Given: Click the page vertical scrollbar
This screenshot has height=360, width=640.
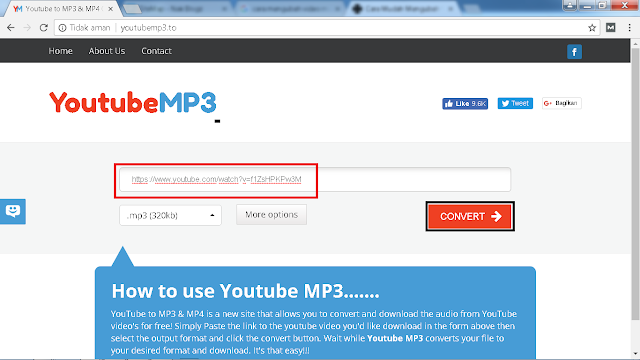Looking at the screenshot, I should pos(635,184).
